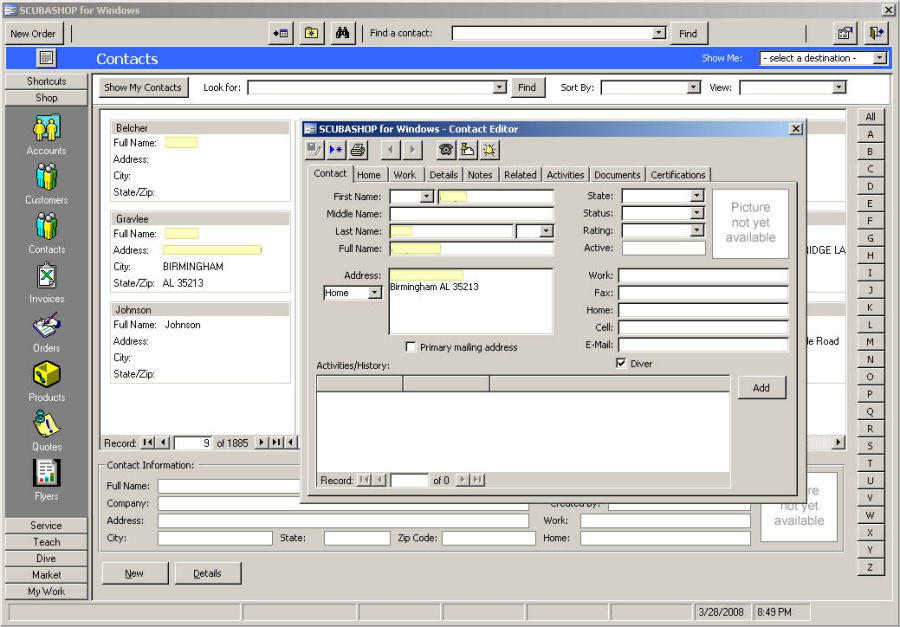Open the Rating dropdown in Contact Editor

(697, 230)
